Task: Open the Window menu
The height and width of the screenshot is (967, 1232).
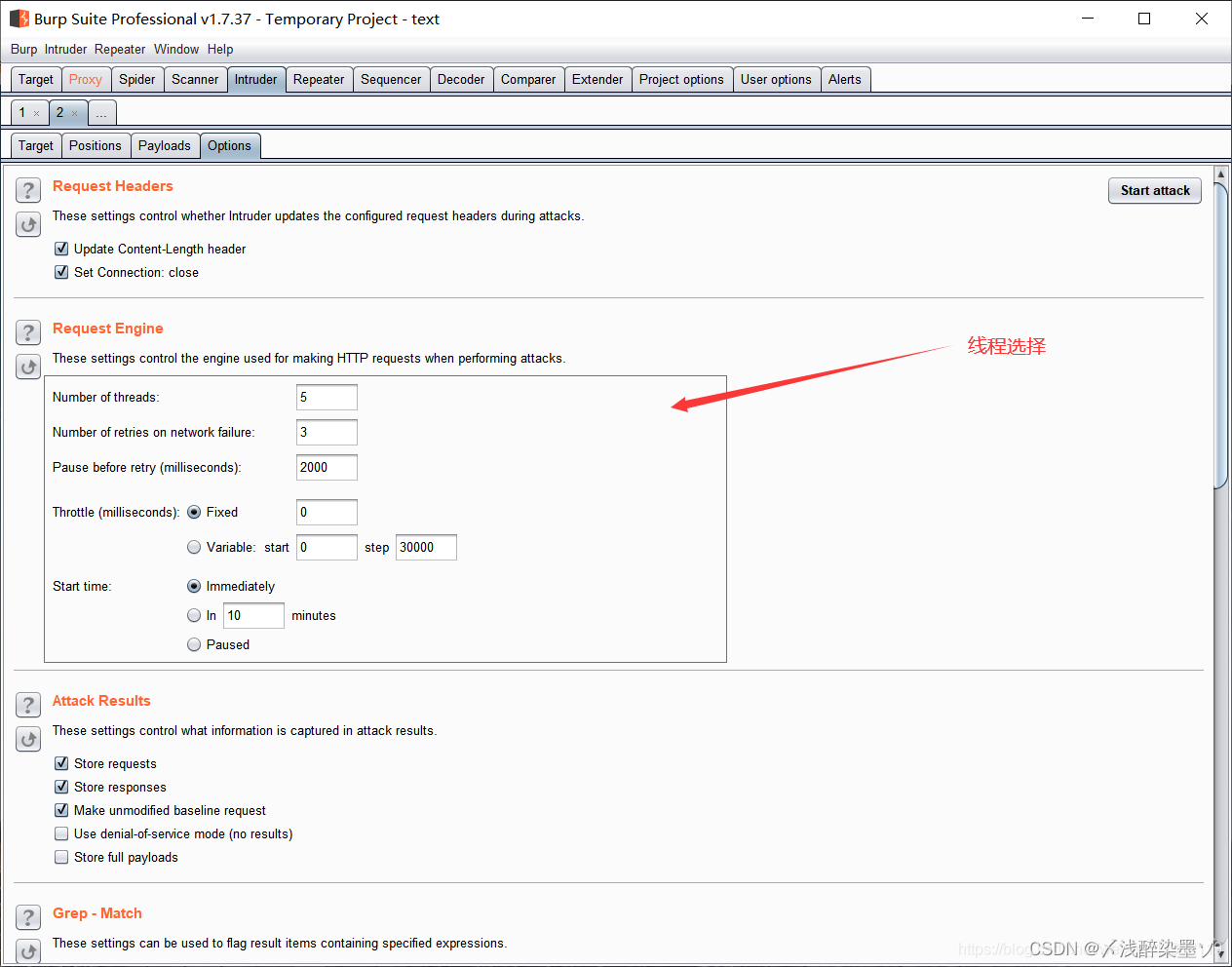Action: point(176,49)
